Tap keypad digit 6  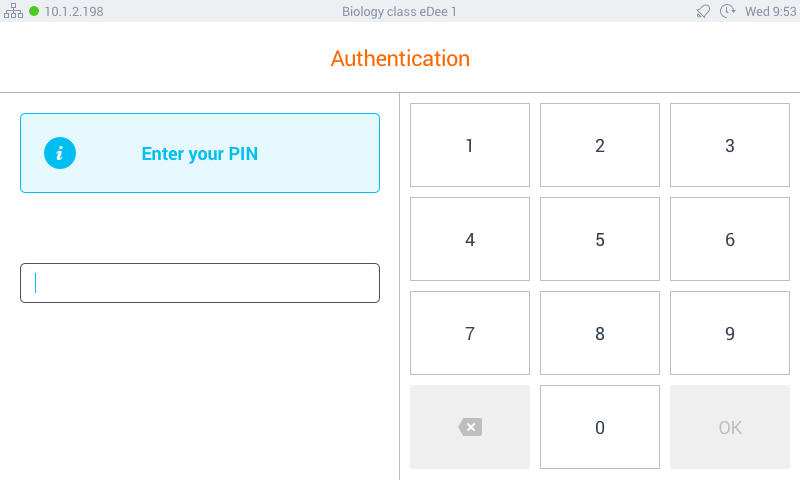pyautogui.click(x=730, y=239)
